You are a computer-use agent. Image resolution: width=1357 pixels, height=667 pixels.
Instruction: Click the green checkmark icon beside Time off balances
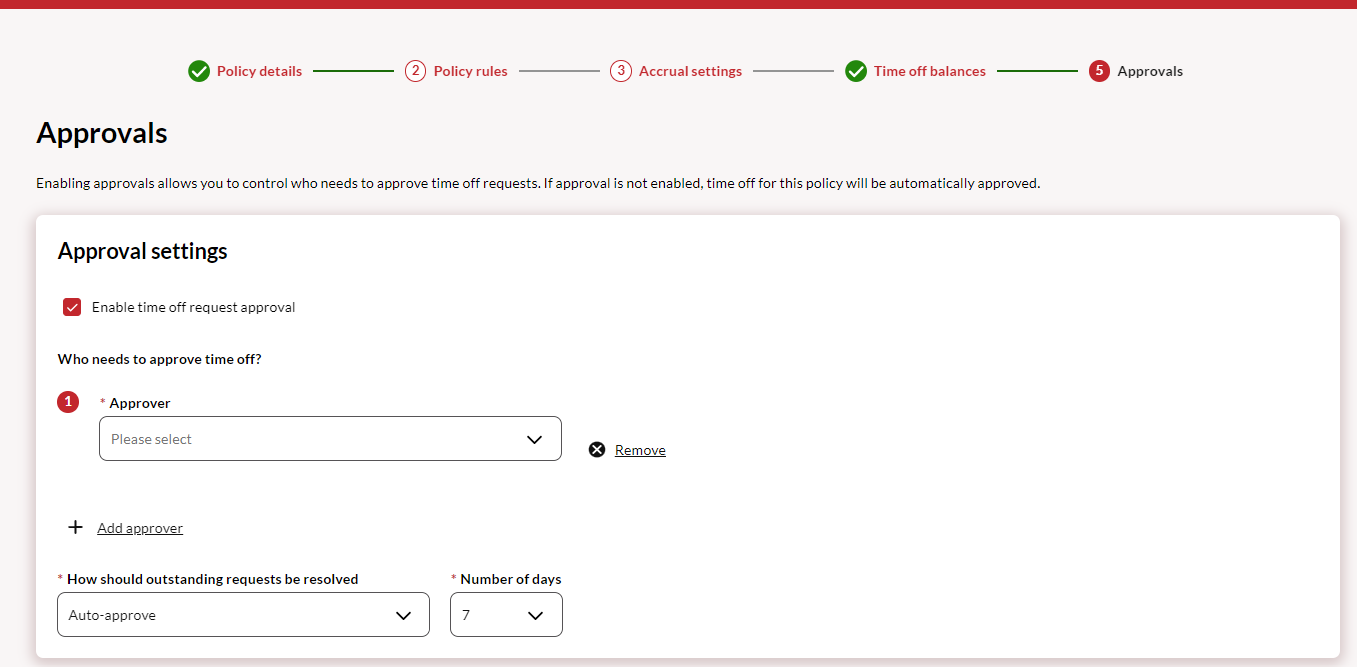tap(856, 71)
